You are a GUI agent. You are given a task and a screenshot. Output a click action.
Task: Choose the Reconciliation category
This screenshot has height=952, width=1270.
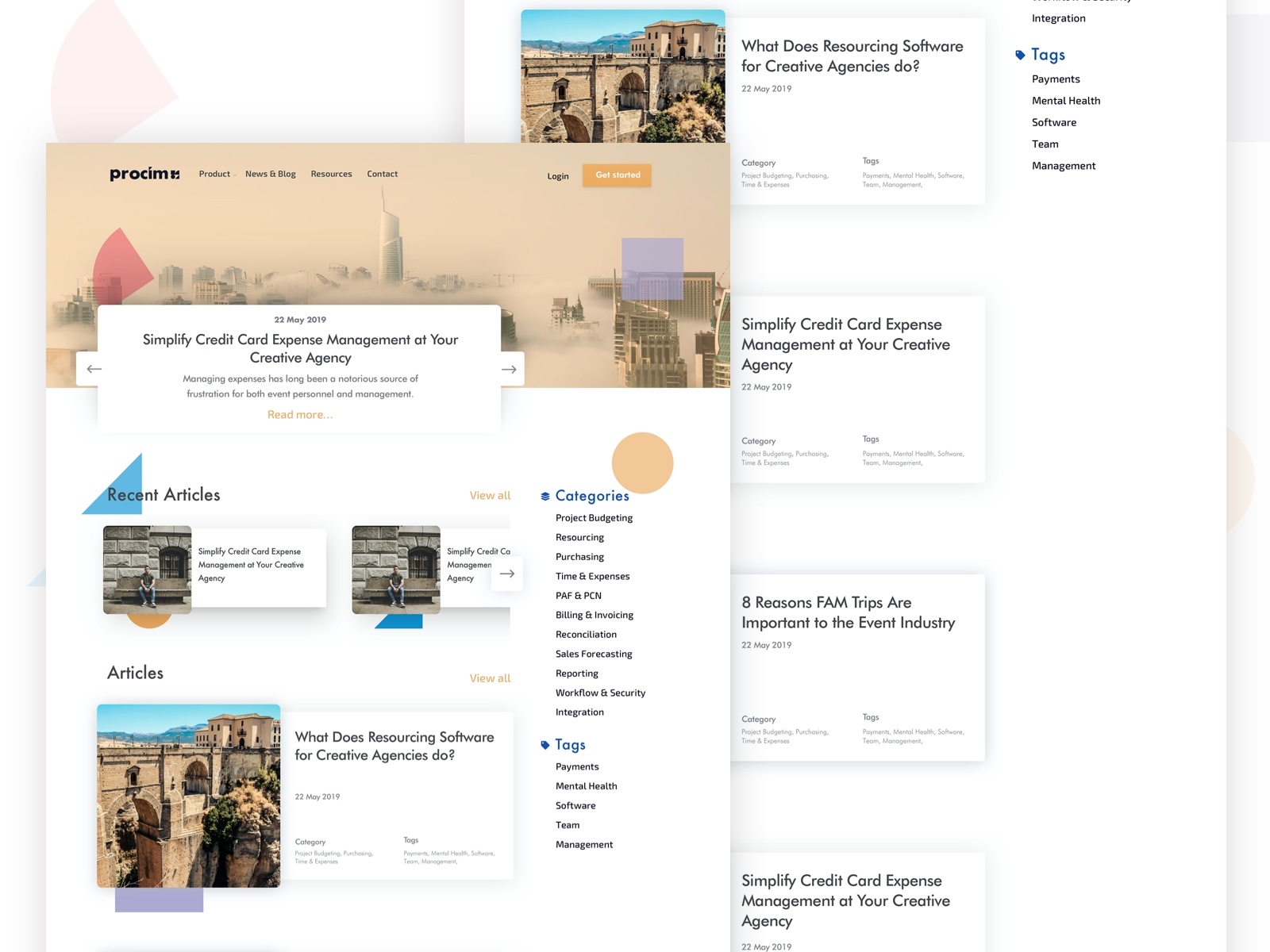pyautogui.click(x=586, y=635)
